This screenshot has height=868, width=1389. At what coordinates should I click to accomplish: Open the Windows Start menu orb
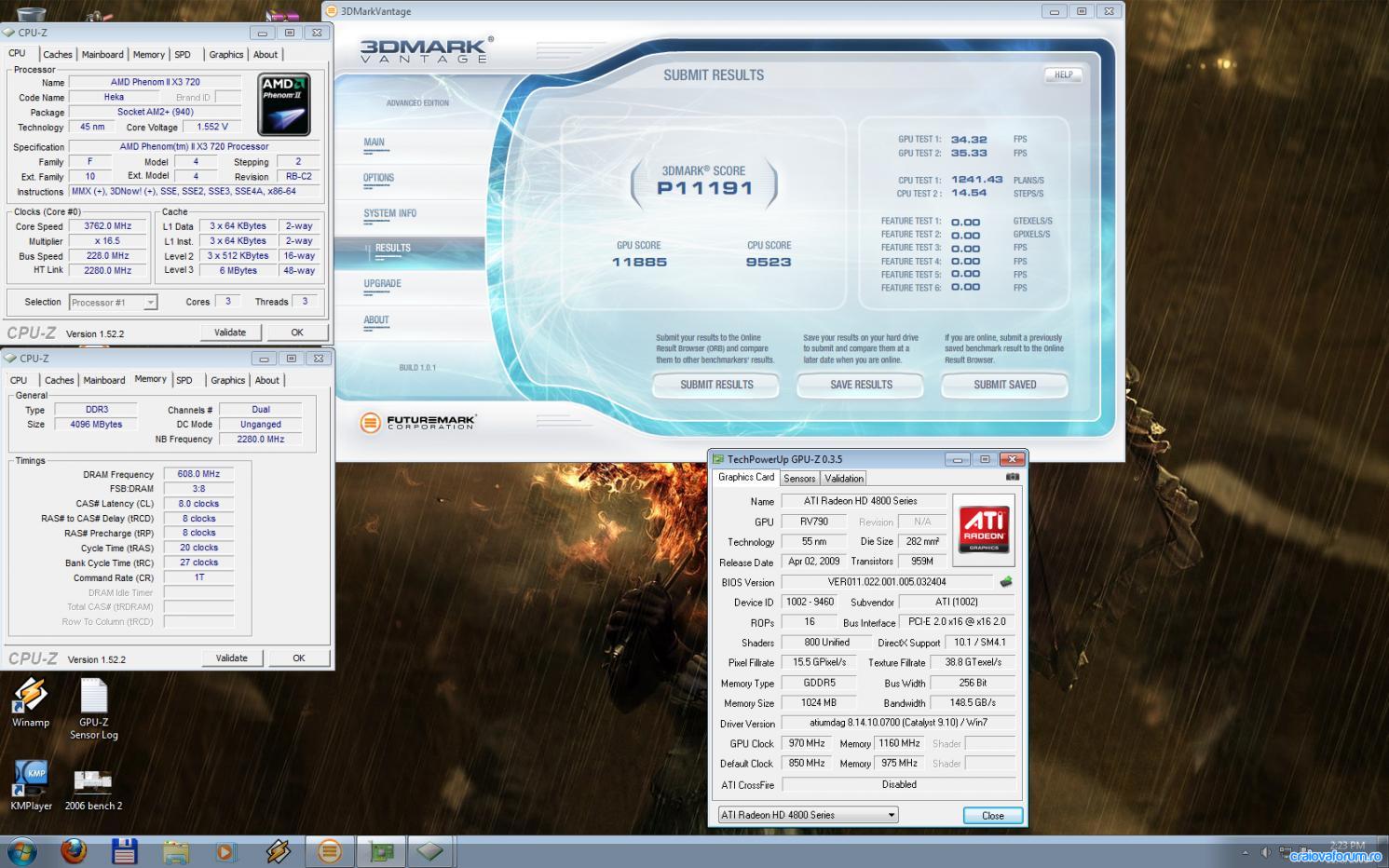[22, 851]
